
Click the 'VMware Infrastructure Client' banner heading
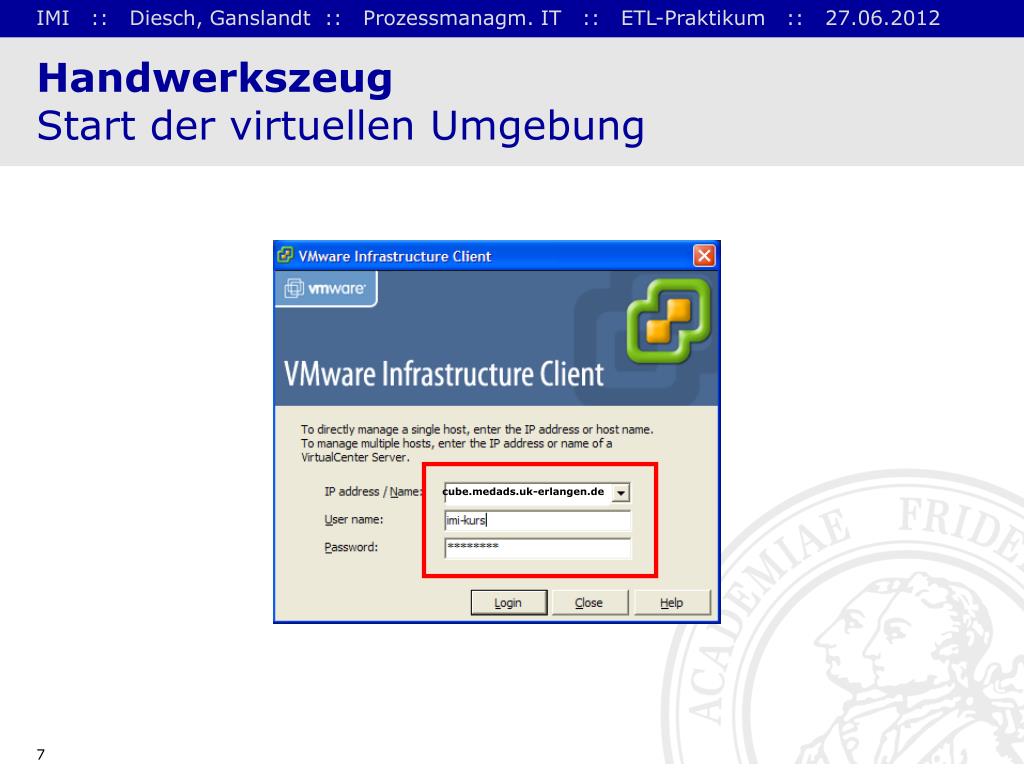click(443, 374)
